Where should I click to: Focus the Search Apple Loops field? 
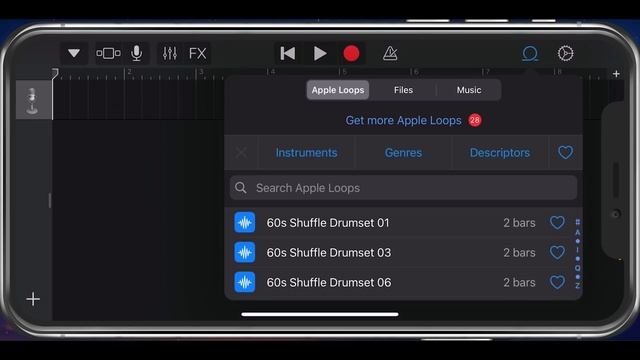403,188
